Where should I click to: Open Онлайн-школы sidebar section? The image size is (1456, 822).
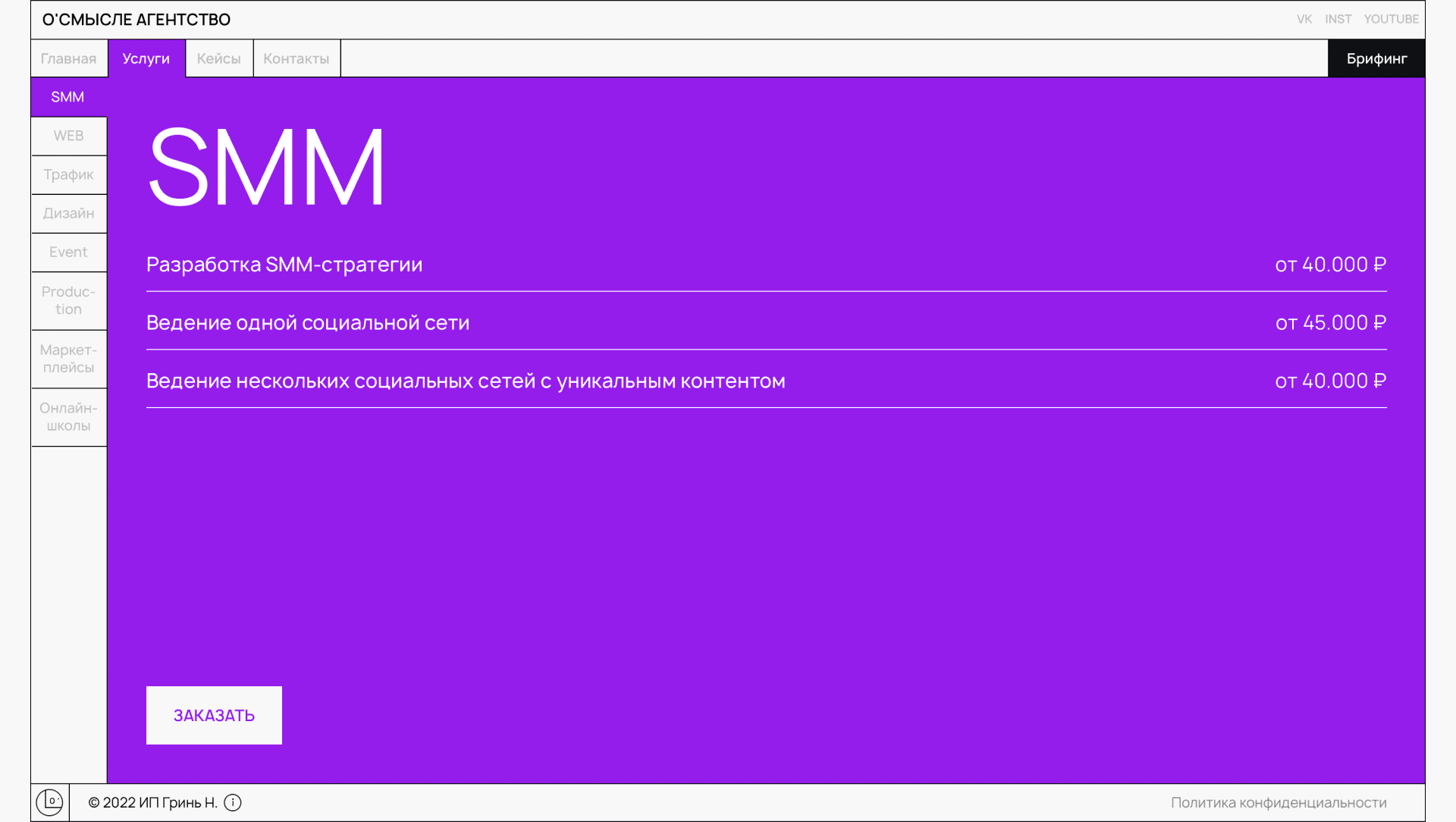tap(68, 417)
